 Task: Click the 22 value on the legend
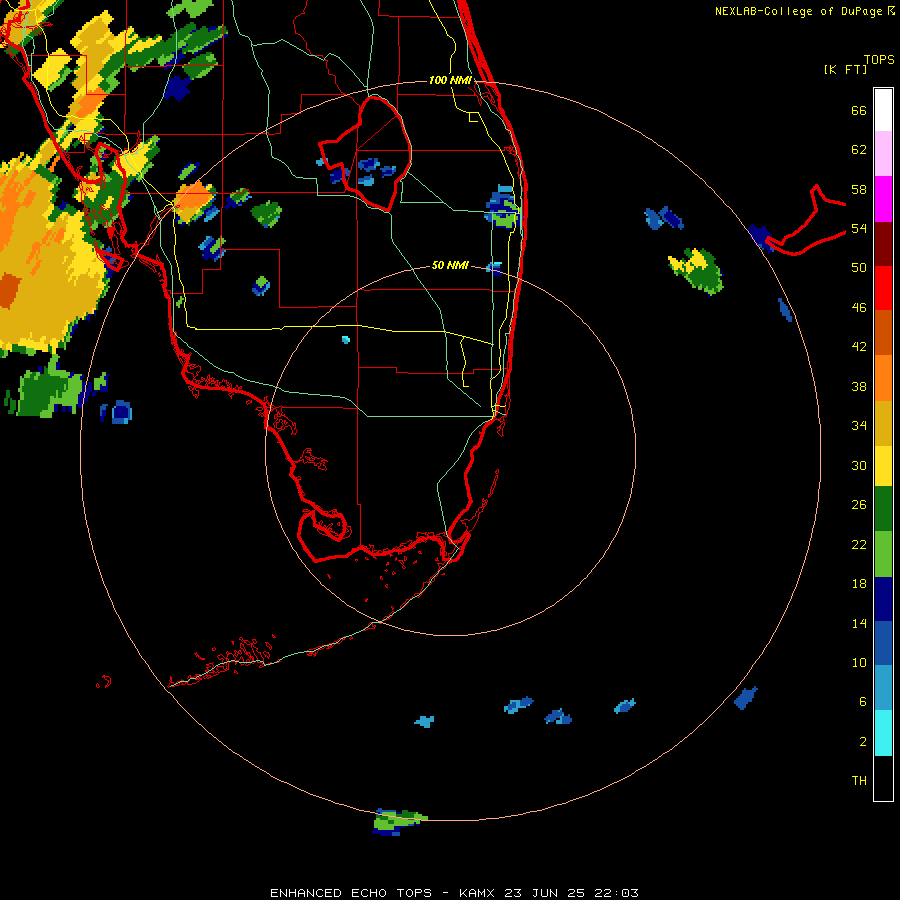coord(859,545)
